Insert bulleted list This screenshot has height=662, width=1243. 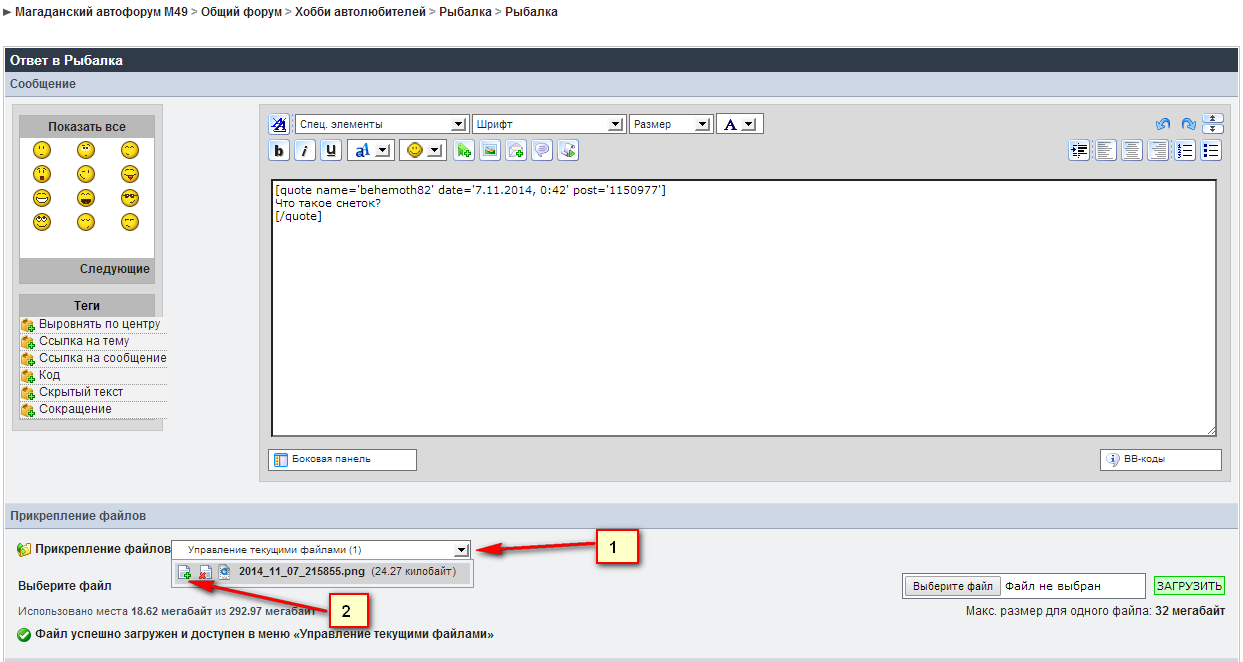point(1211,151)
